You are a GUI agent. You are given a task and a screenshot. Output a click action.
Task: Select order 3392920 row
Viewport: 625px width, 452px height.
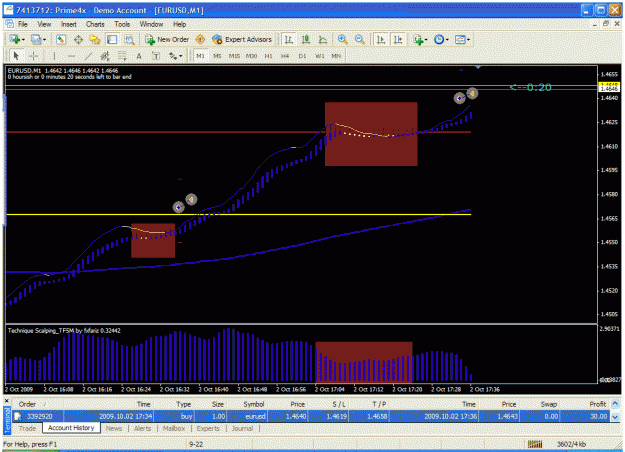311,416
